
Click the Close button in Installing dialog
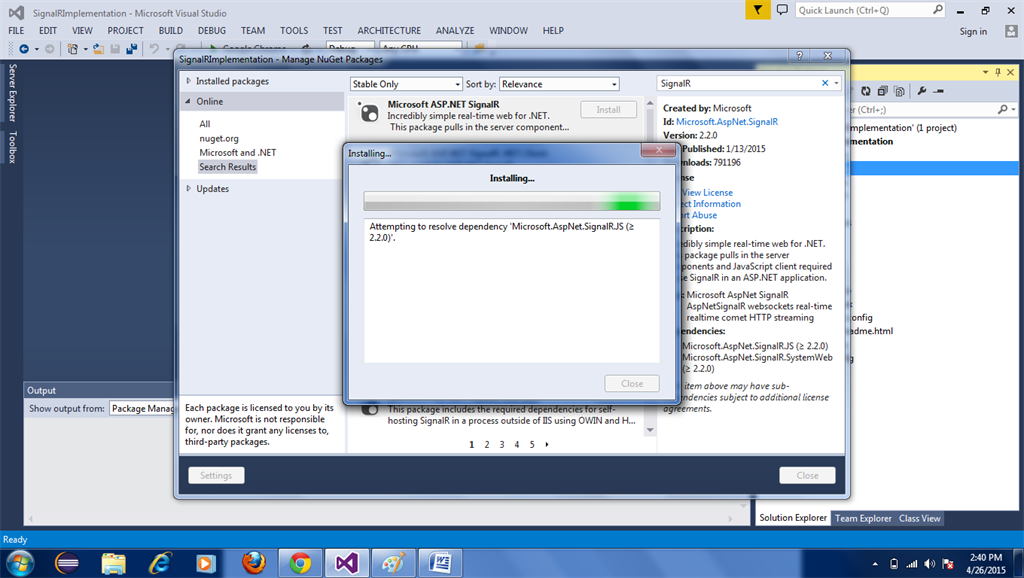point(632,383)
